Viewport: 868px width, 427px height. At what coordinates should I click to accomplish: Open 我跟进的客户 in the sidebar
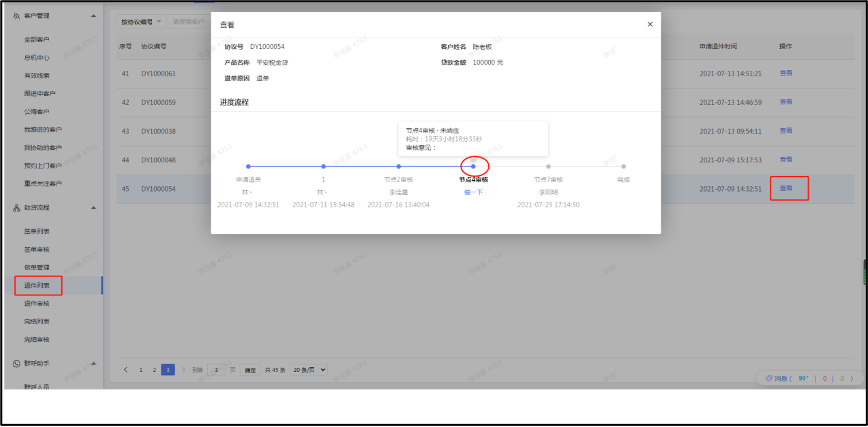pyautogui.click(x=43, y=130)
